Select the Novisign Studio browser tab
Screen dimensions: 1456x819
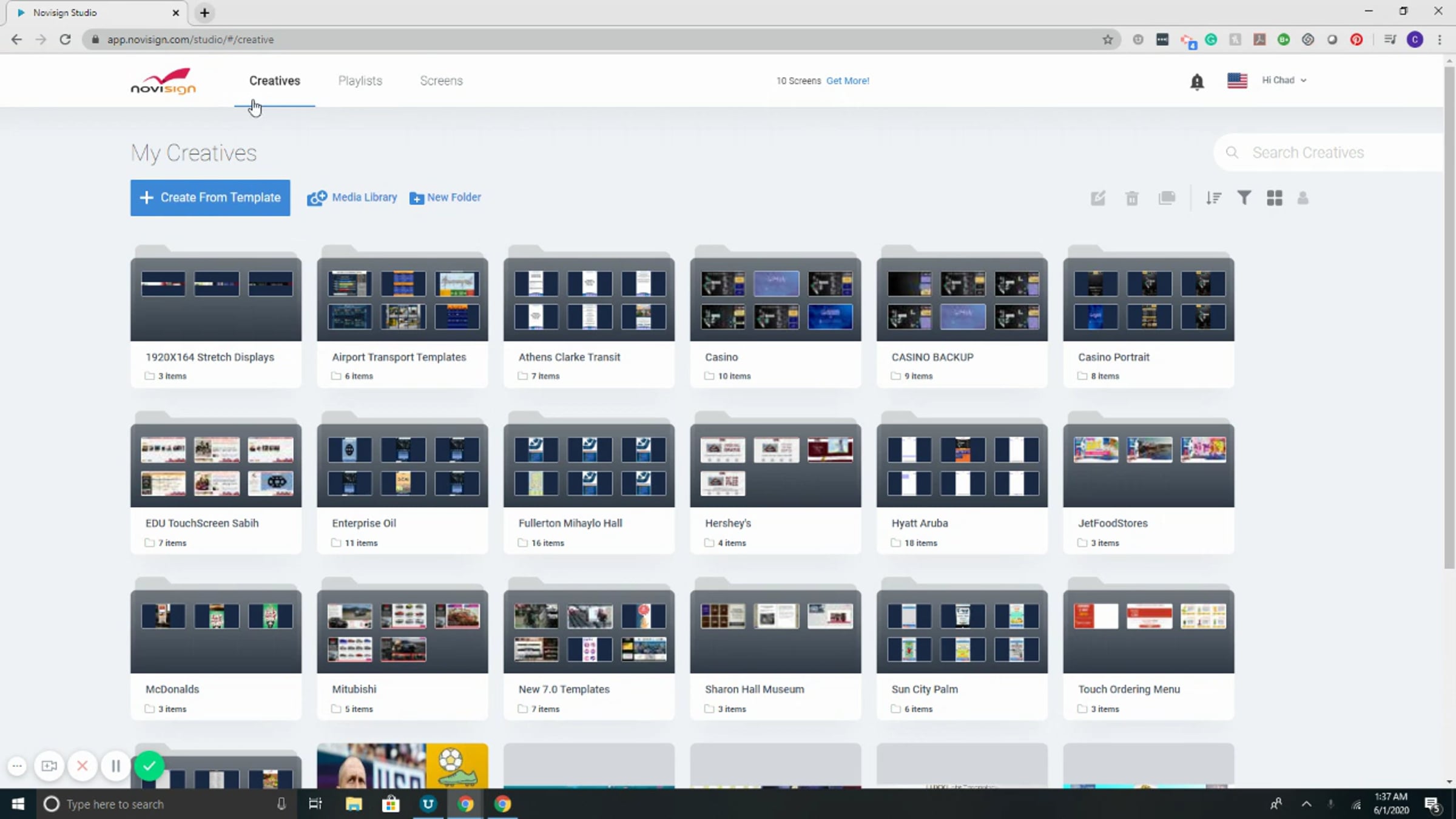coord(97,13)
